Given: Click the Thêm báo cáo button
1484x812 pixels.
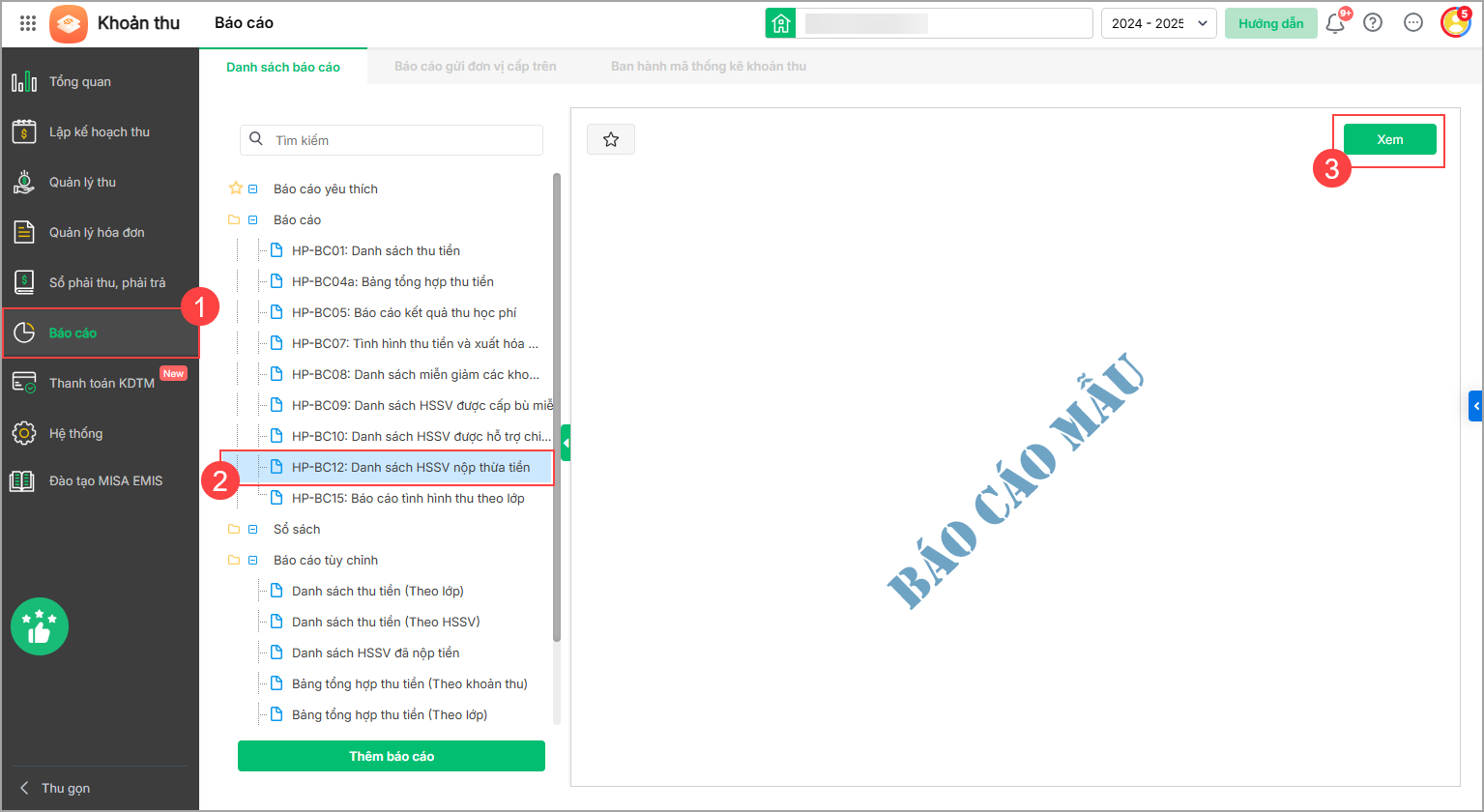Looking at the screenshot, I should point(392,756).
